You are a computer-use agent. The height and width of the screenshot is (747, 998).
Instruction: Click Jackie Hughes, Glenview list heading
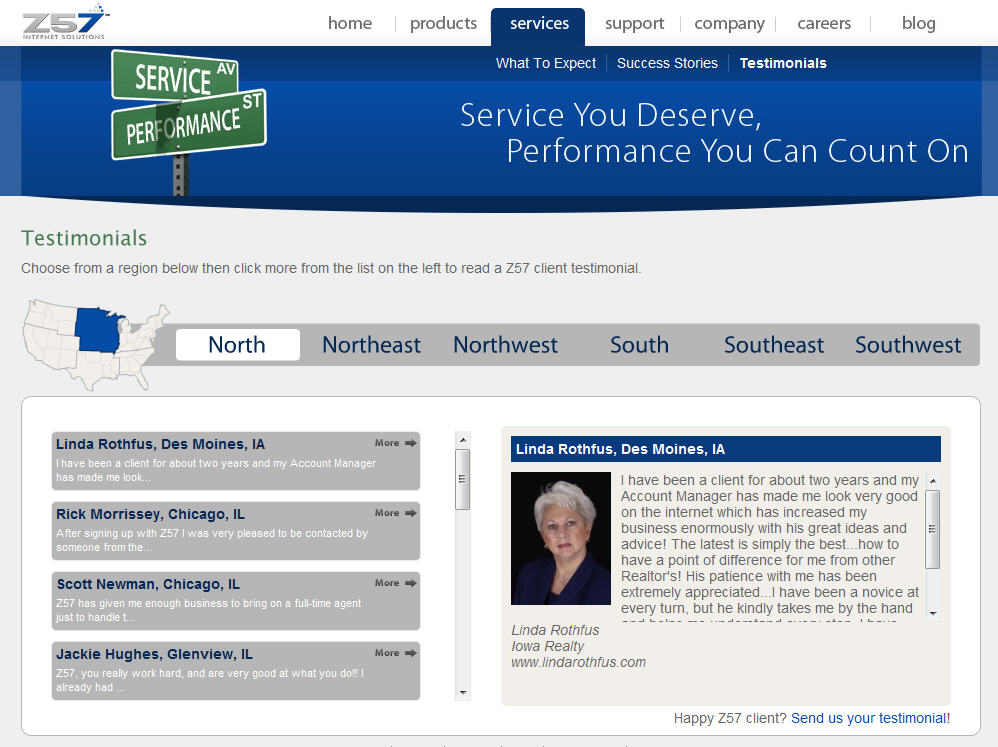click(154, 654)
